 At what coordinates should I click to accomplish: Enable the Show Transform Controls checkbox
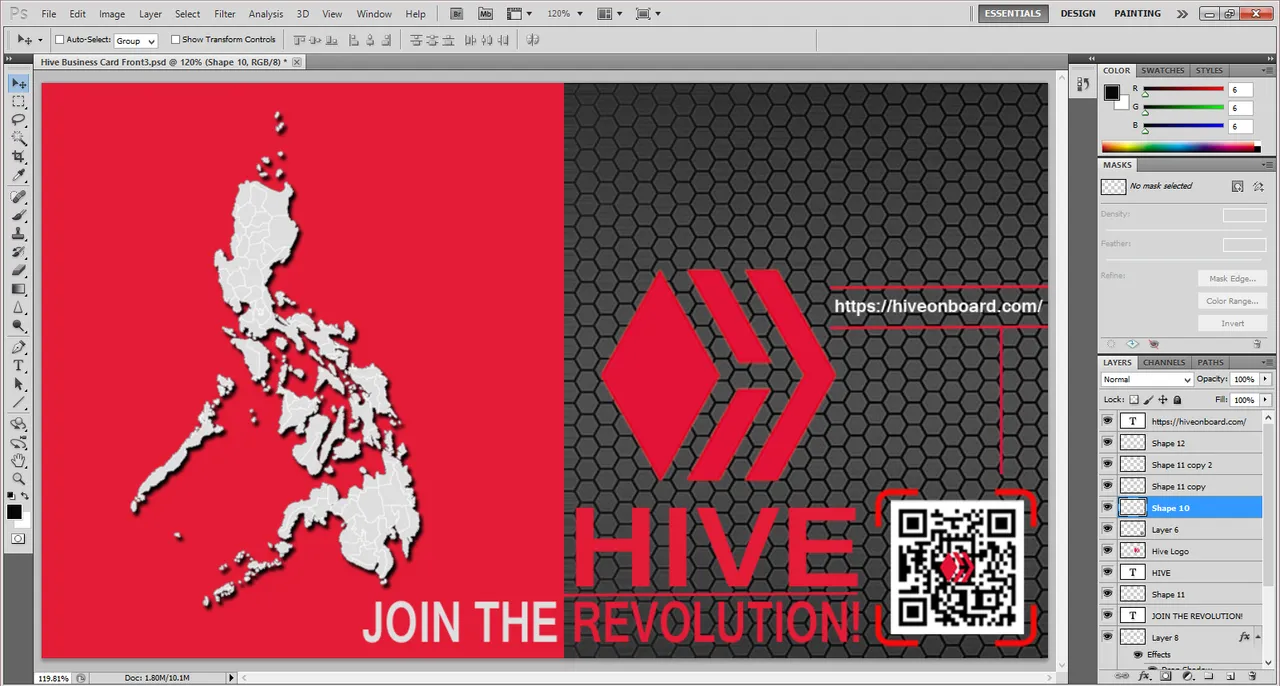point(175,40)
